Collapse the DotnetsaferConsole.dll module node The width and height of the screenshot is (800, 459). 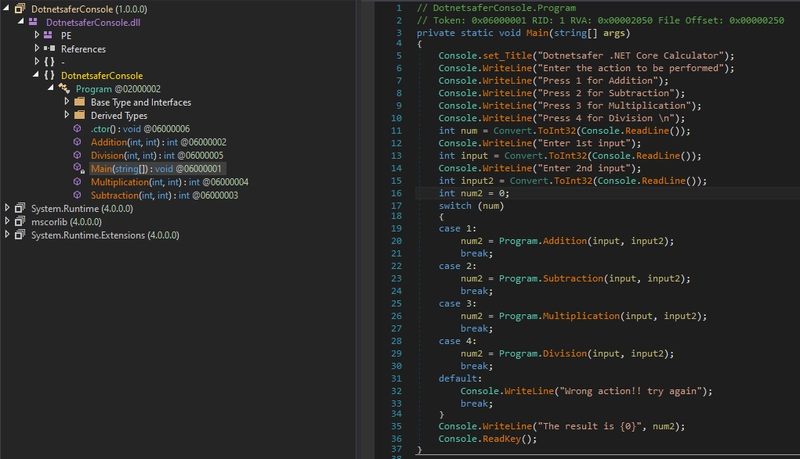click(21, 21)
